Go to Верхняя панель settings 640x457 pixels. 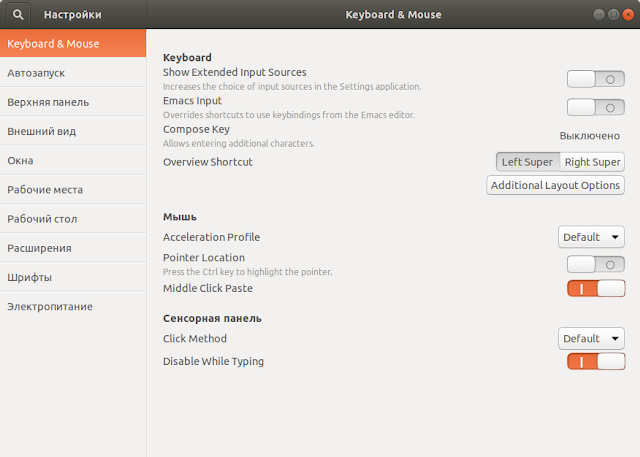[x=73, y=102]
